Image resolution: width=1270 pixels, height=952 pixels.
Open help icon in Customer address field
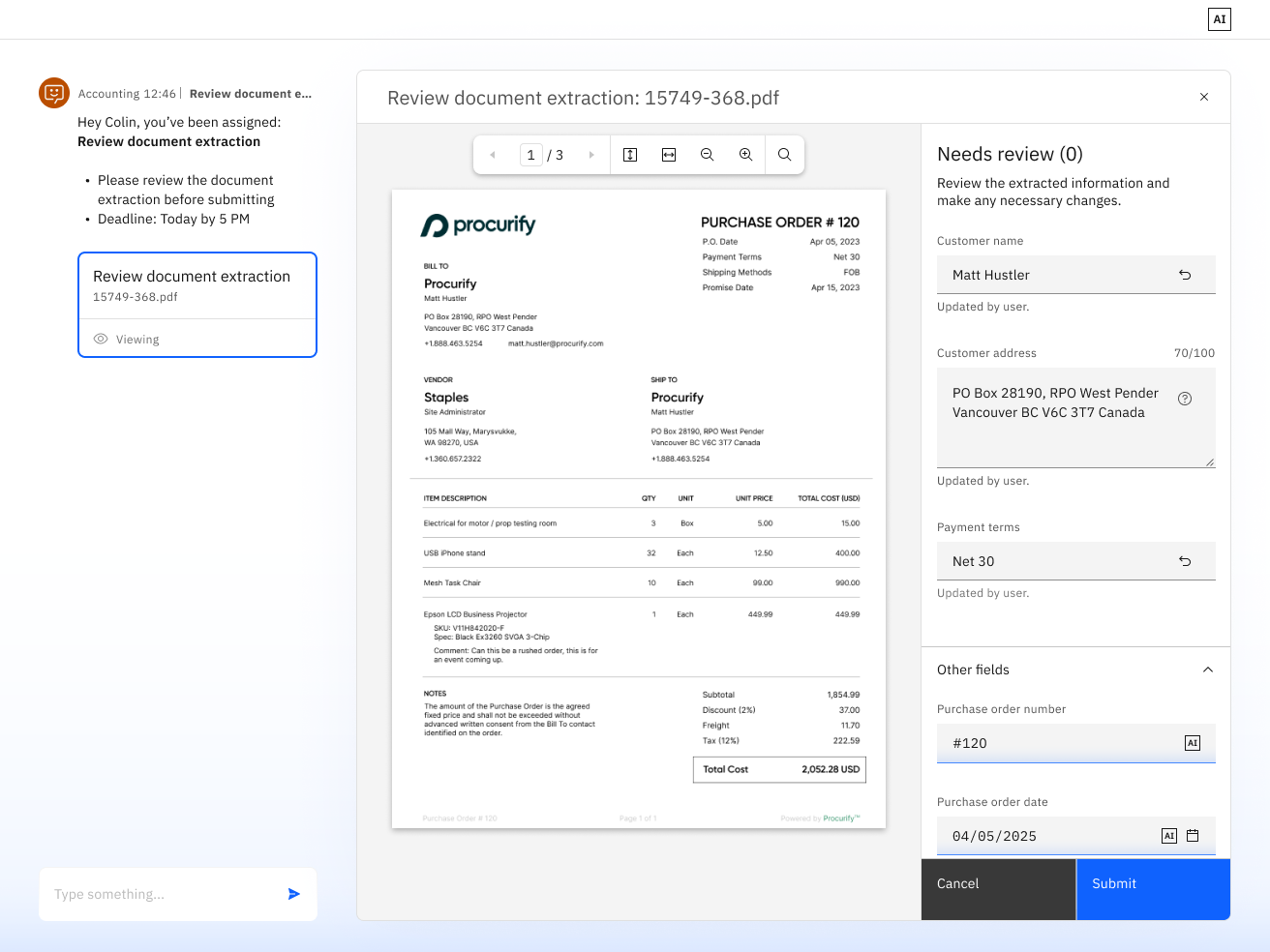(x=1185, y=399)
